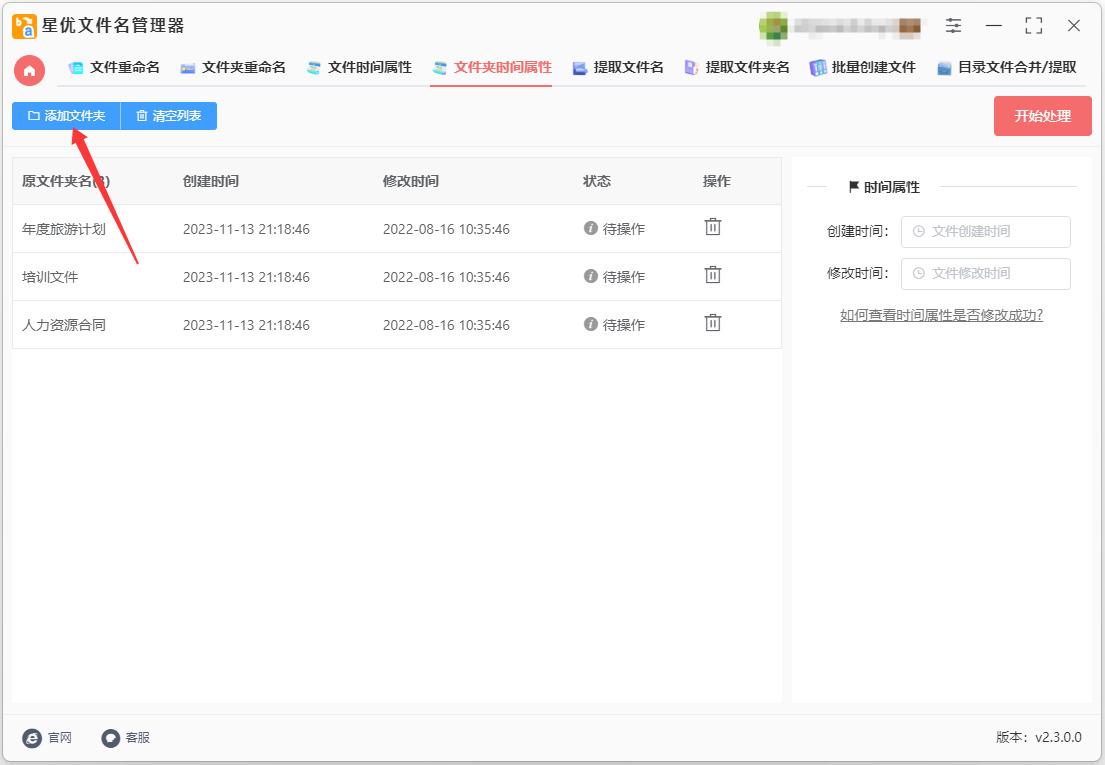Click the info status icon for 培训文件
Screen dimensions: 1105x765
591,276
